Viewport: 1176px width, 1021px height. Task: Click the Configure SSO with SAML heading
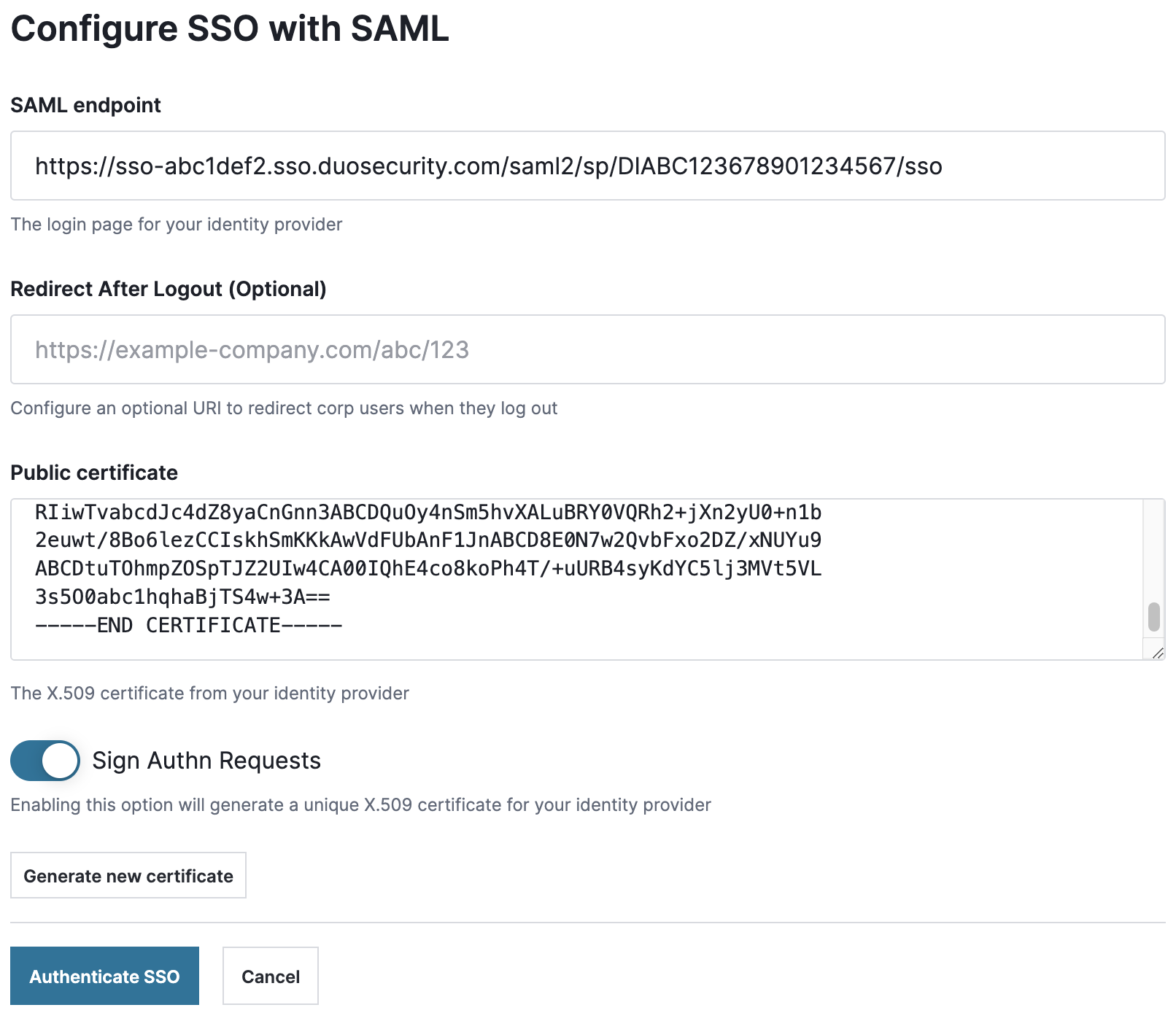(230, 29)
